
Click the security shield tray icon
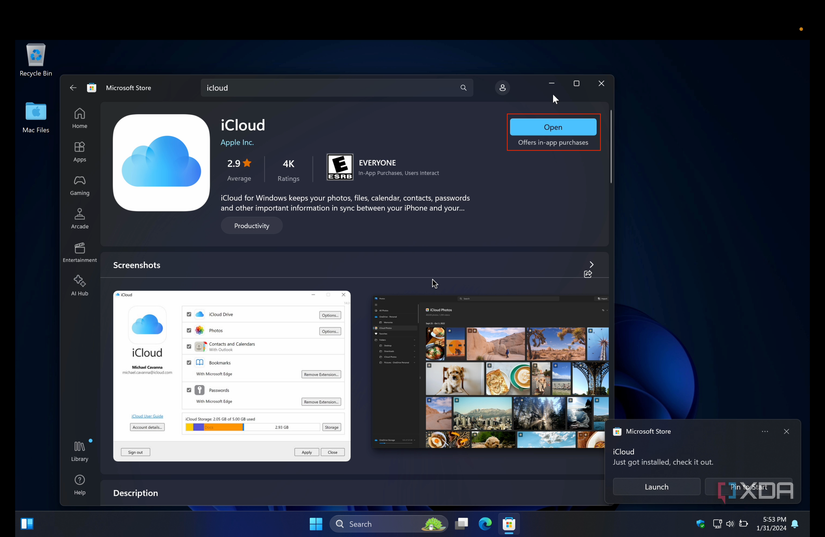pyautogui.click(x=700, y=524)
